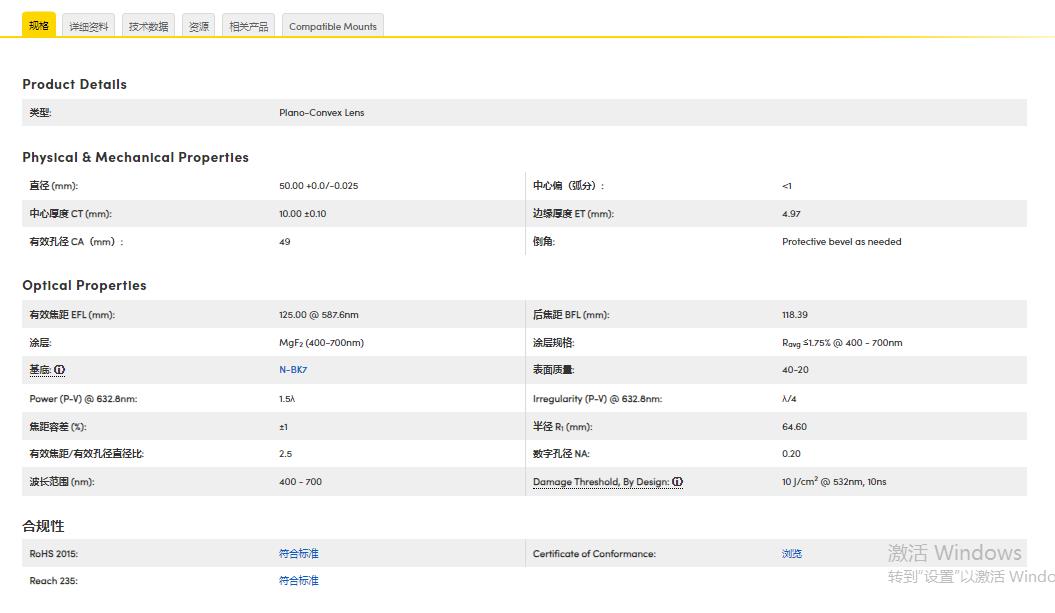Open the Compatible Mounts tab
Image resolution: width=1055 pixels, height=613 pixels.
click(x=333, y=27)
